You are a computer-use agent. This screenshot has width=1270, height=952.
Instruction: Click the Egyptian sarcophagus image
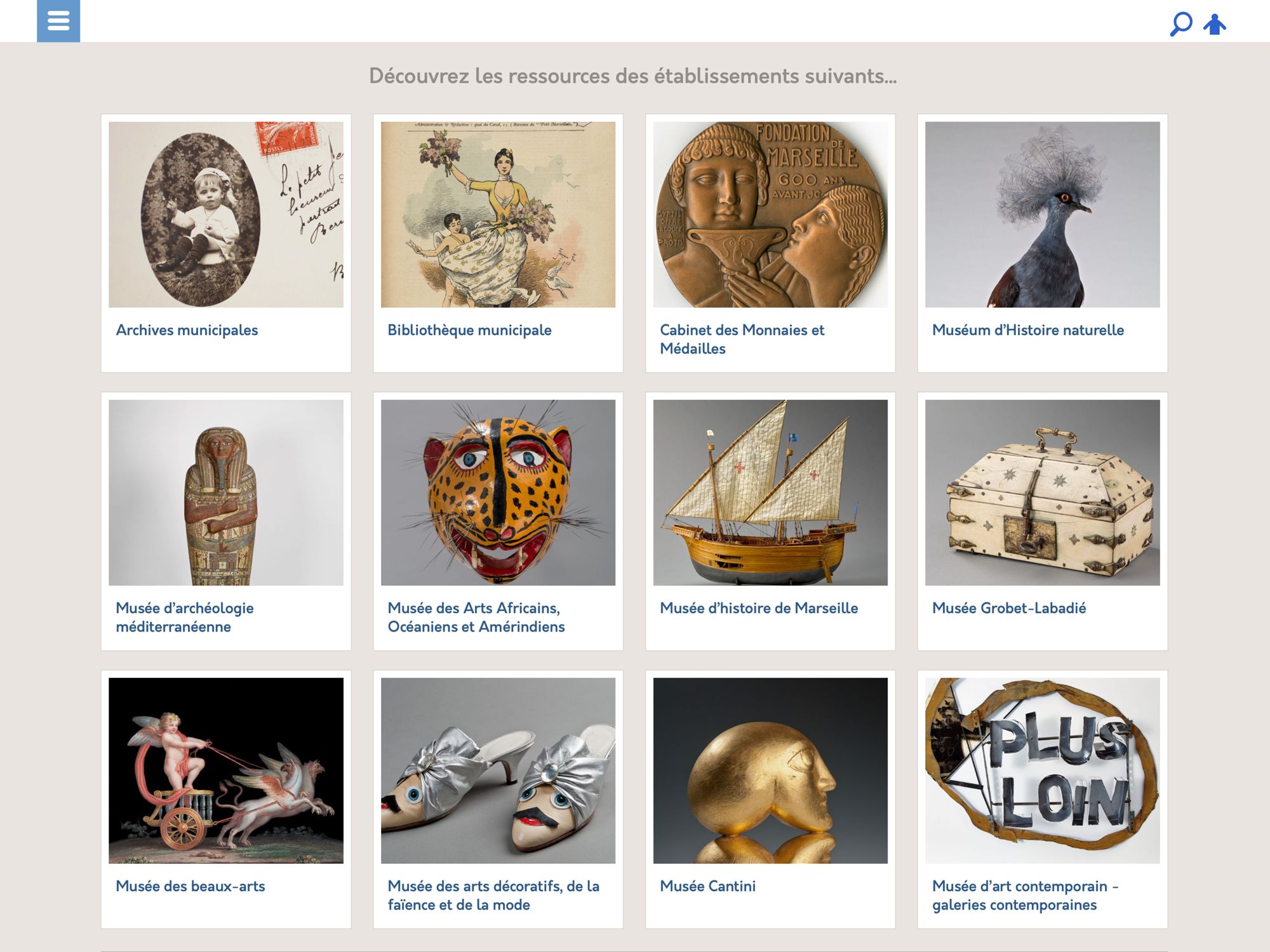[x=226, y=493]
